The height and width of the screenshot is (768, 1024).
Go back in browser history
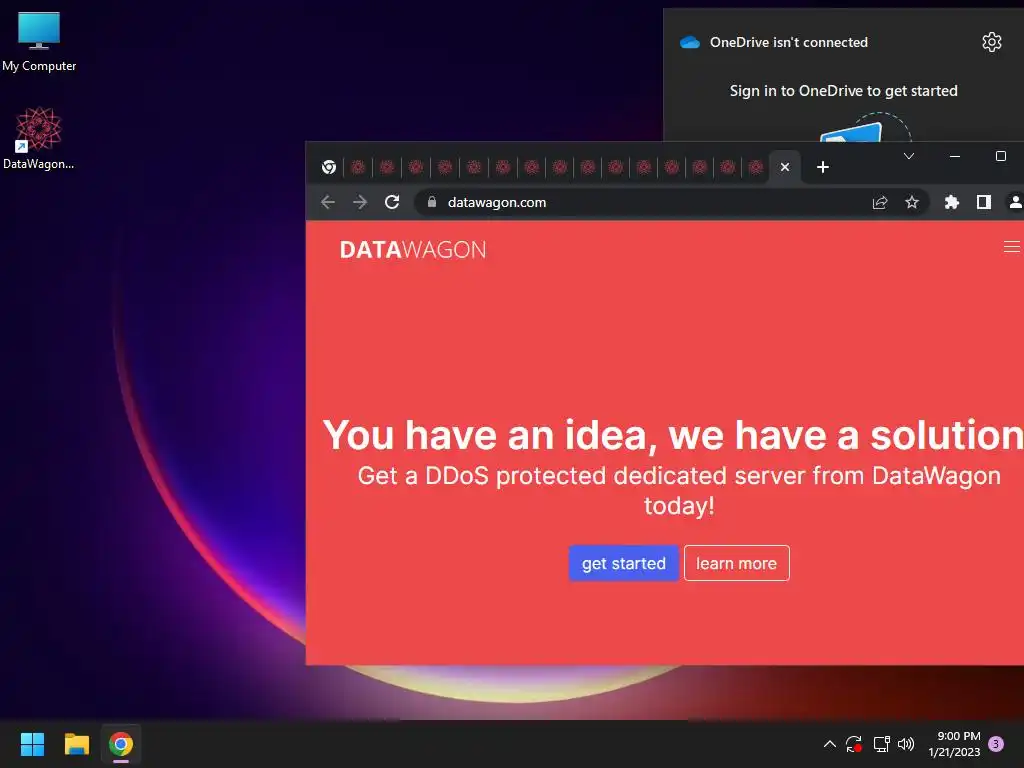point(328,202)
